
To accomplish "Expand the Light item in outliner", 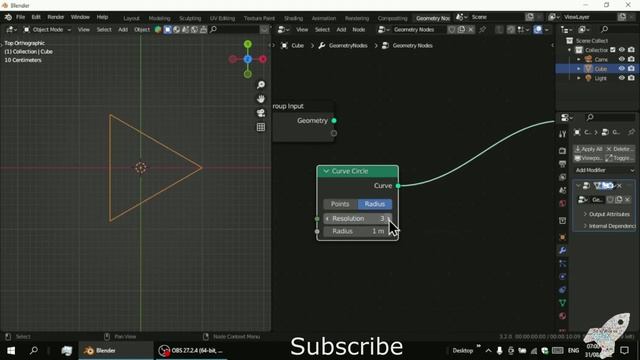I will tap(578, 78).
